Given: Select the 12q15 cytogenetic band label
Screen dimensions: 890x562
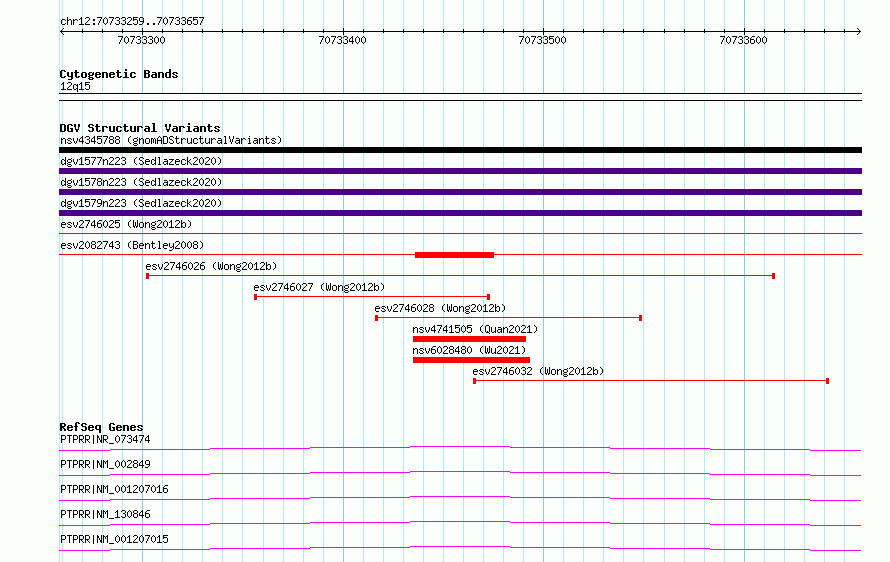Looking at the screenshot, I should (75, 86).
